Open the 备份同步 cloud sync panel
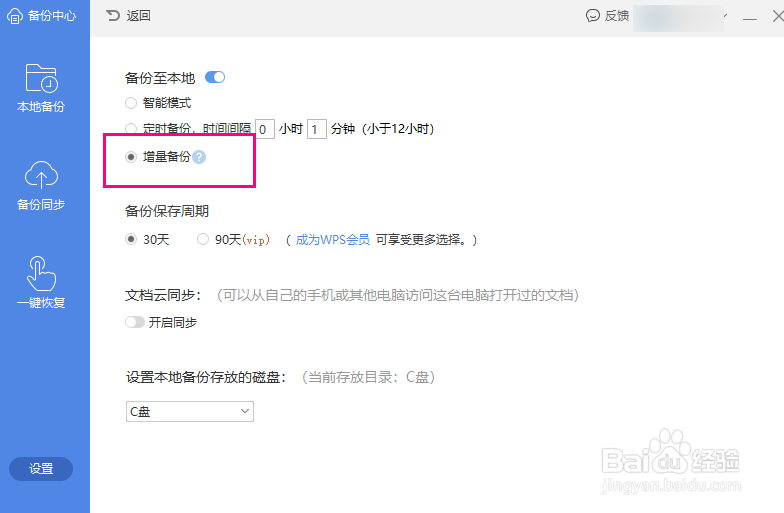 pyautogui.click(x=41, y=186)
